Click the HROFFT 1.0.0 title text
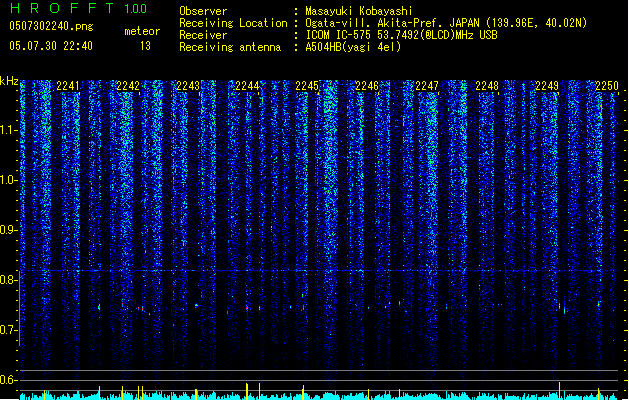This screenshot has height=400, width=629. [79, 8]
